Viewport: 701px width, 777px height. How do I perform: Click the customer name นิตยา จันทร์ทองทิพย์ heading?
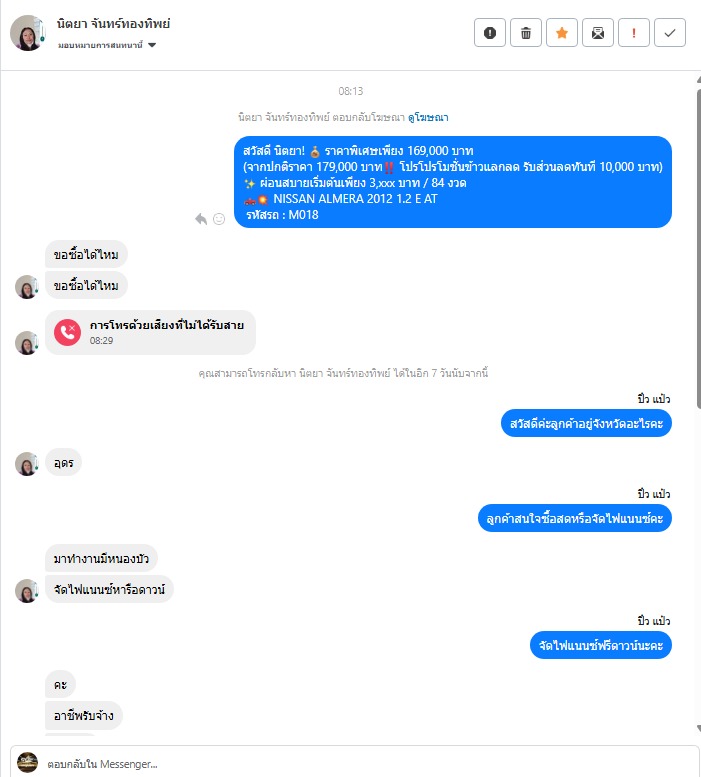click(x=113, y=24)
